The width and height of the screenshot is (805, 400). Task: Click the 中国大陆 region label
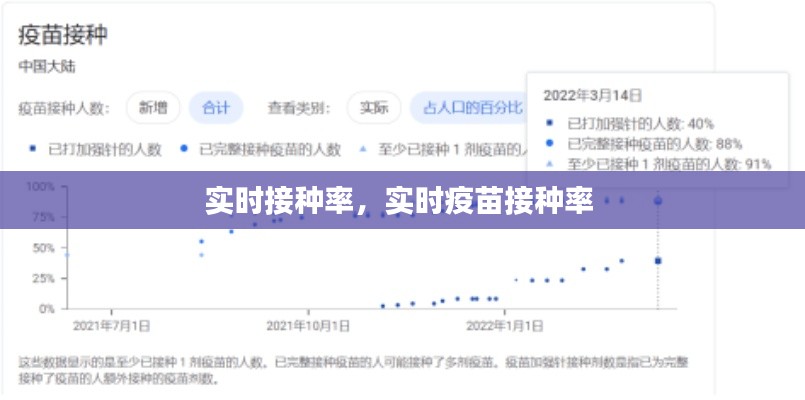[x=47, y=67]
